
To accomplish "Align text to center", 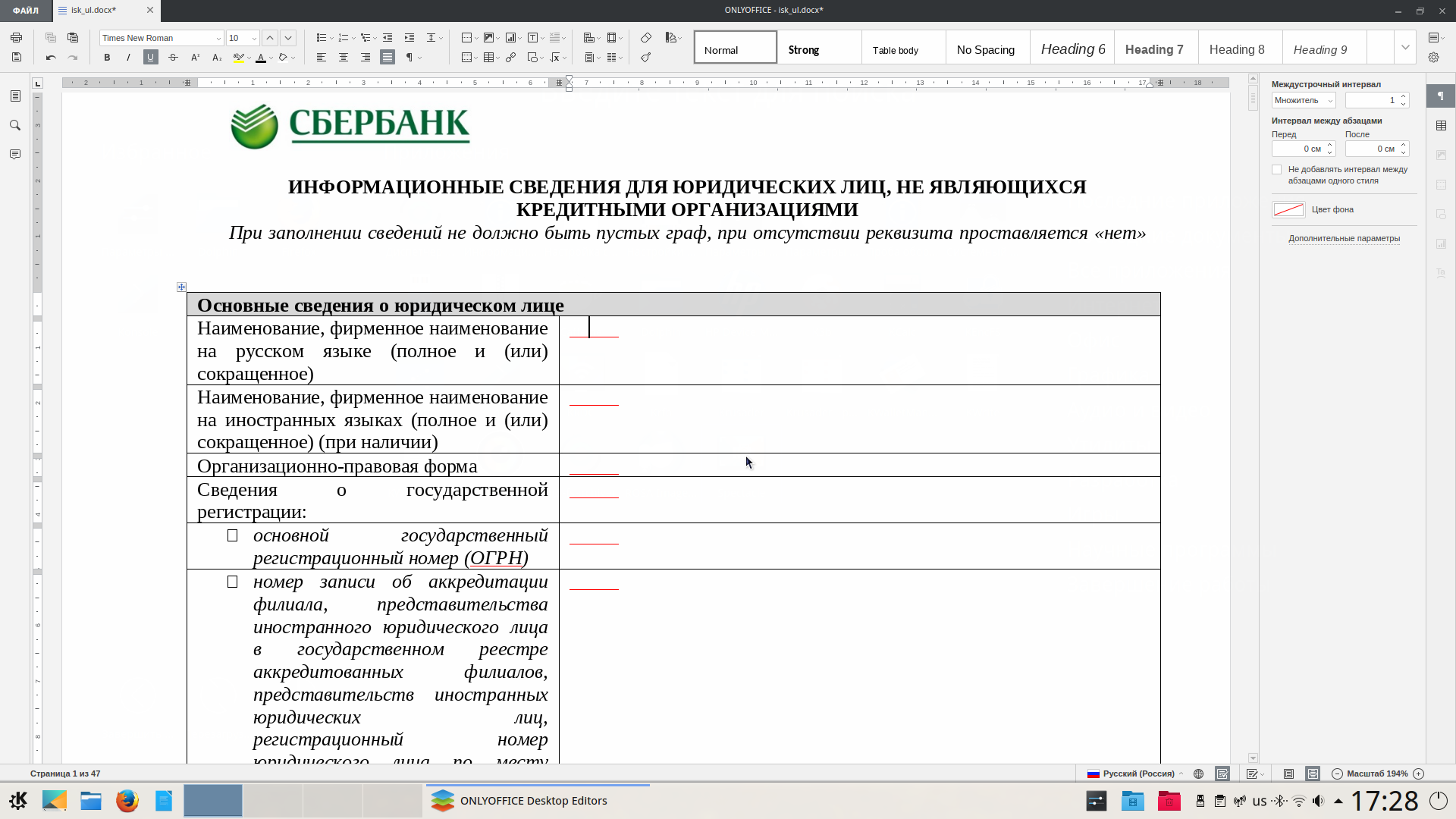I will [x=344, y=57].
